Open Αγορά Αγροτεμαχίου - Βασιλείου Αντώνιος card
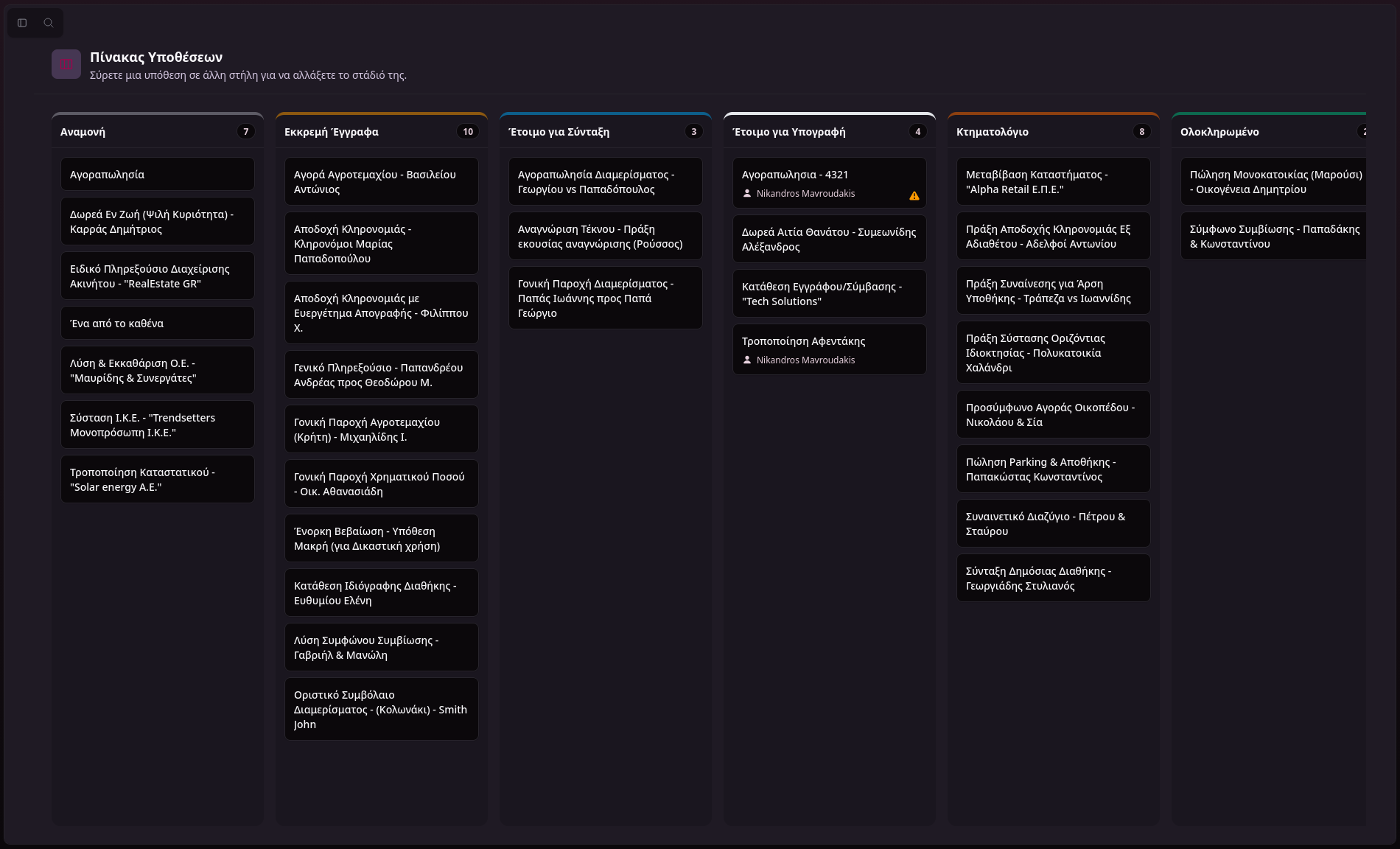1400x849 pixels. (x=382, y=182)
